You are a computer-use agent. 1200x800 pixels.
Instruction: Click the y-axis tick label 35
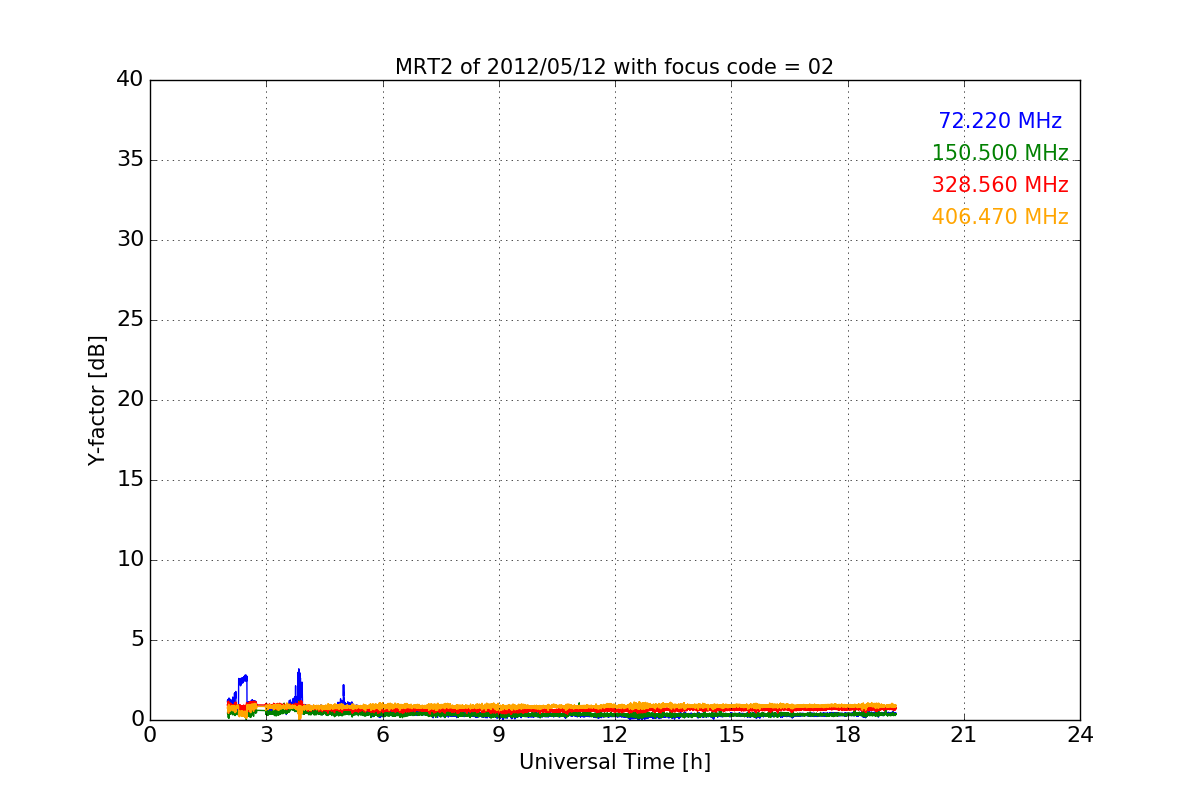[130, 160]
